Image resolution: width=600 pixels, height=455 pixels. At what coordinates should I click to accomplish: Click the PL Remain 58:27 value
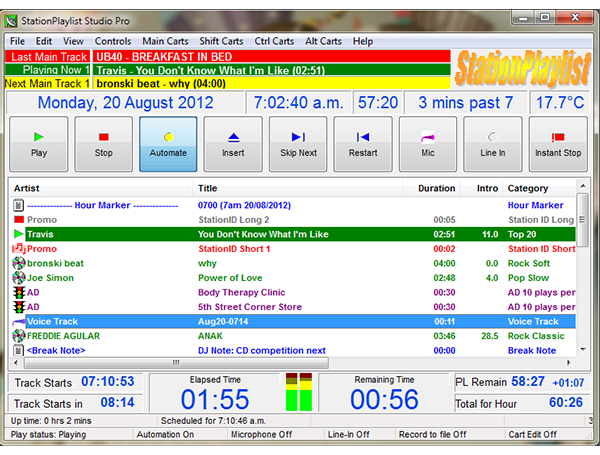tap(528, 382)
